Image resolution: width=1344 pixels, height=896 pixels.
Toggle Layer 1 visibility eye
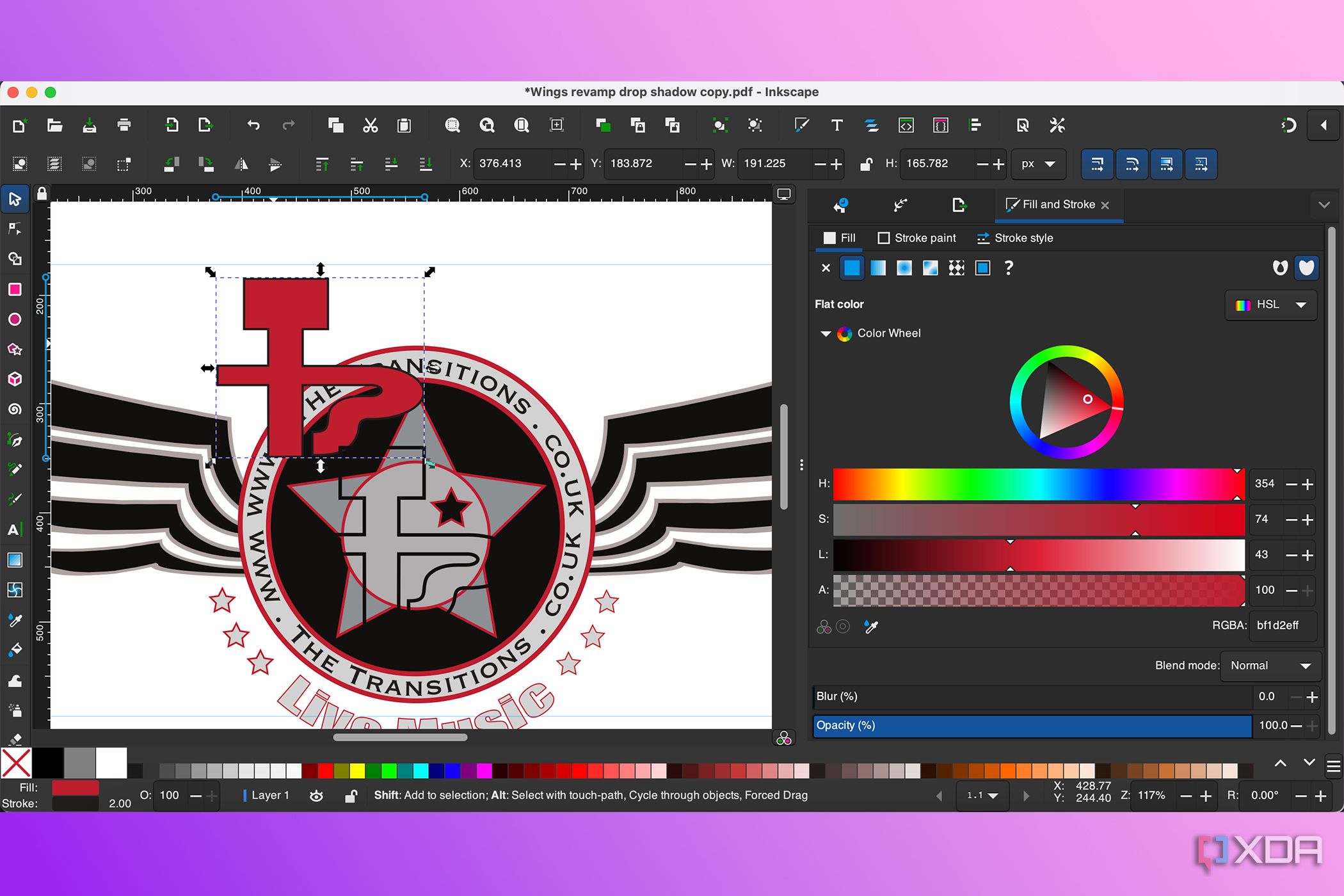(x=316, y=796)
